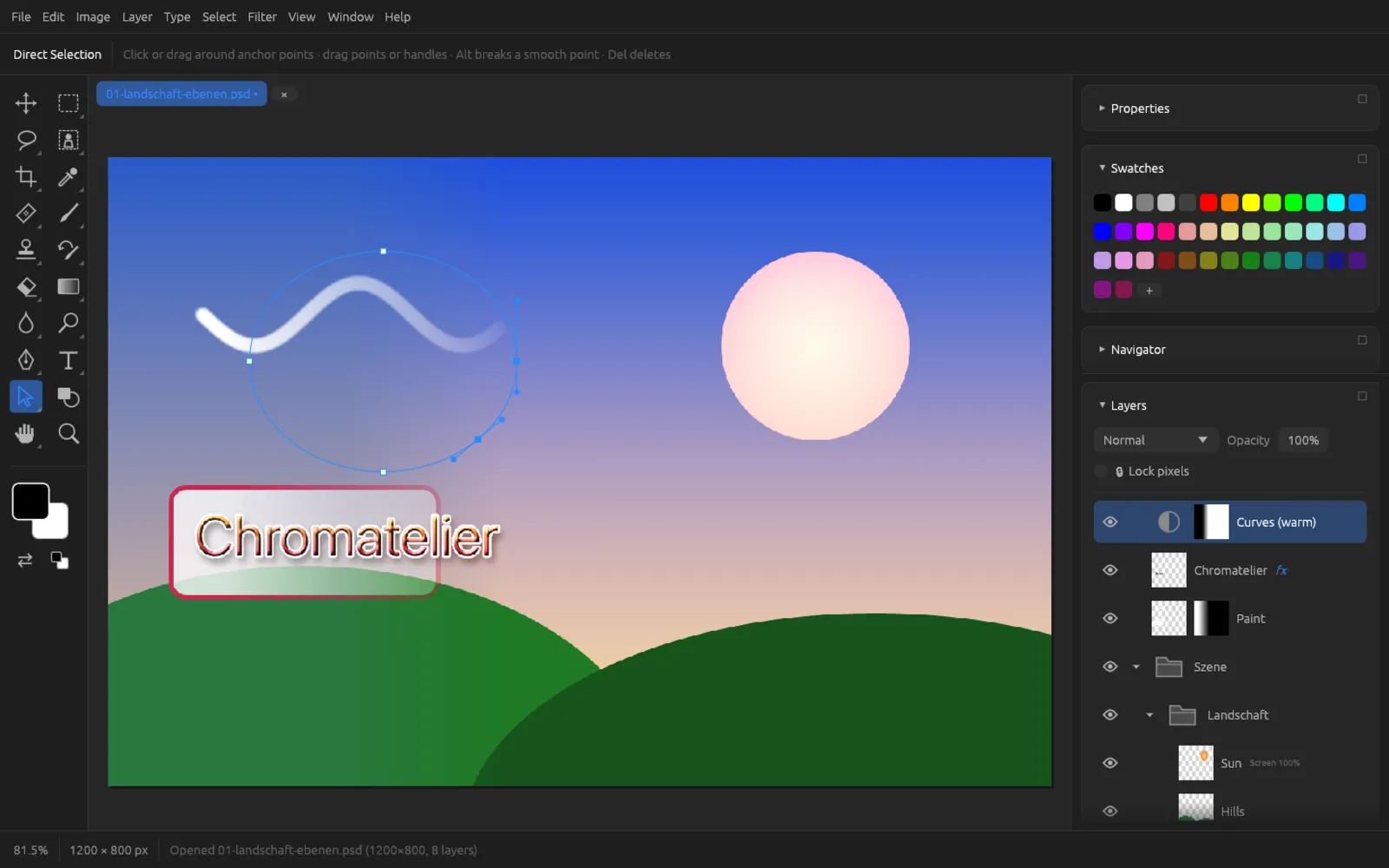Hide the Sun layer
1389x868 pixels.
click(x=1110, y=763)
